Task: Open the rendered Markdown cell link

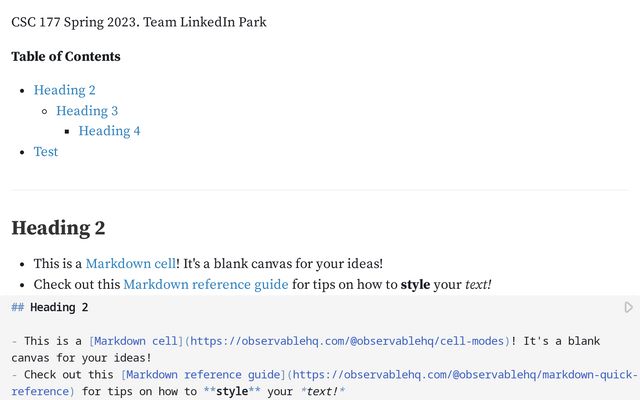Action: pos(130,264)
